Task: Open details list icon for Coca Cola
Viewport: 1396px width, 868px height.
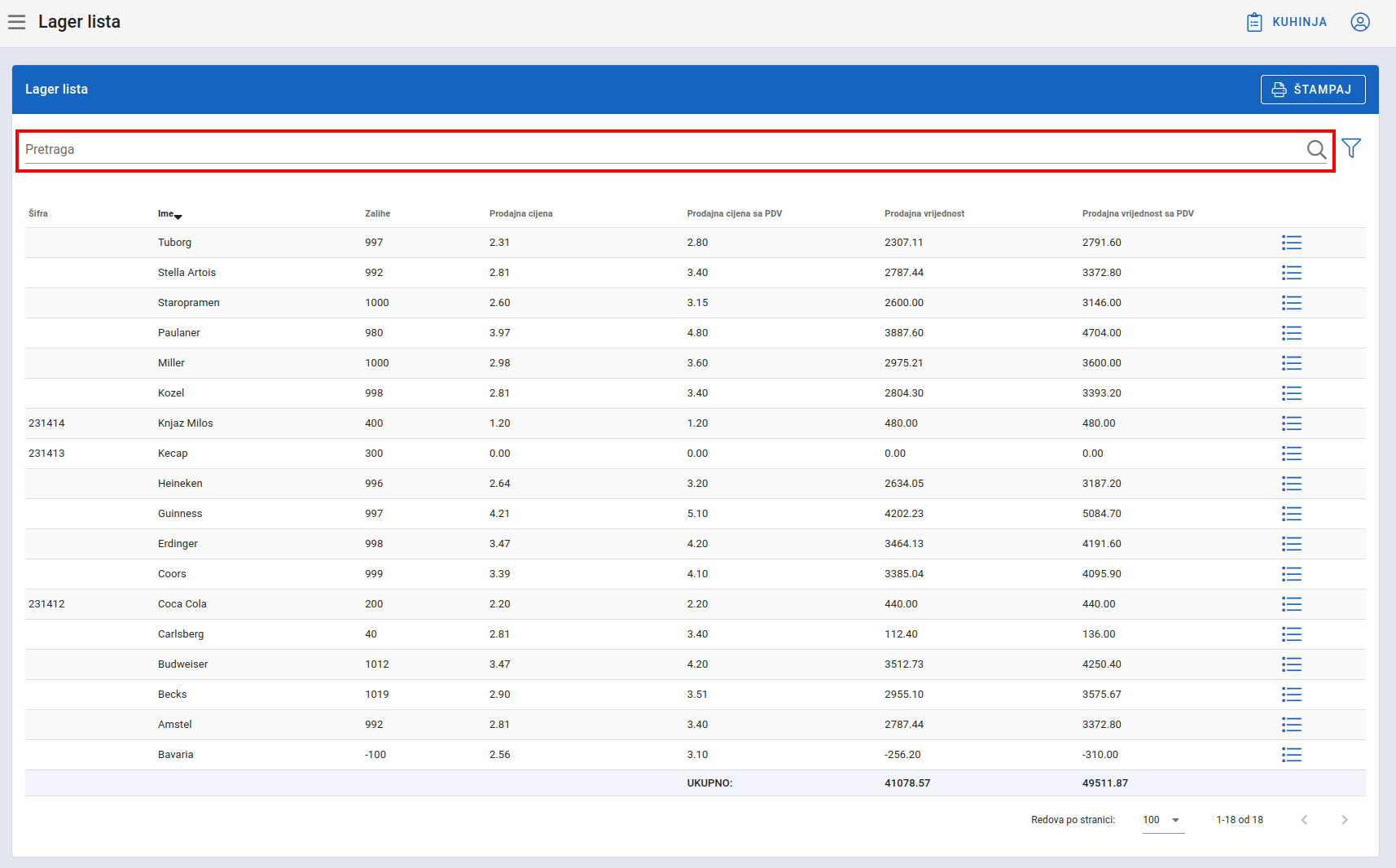Action: click(x=1292, y=604)
